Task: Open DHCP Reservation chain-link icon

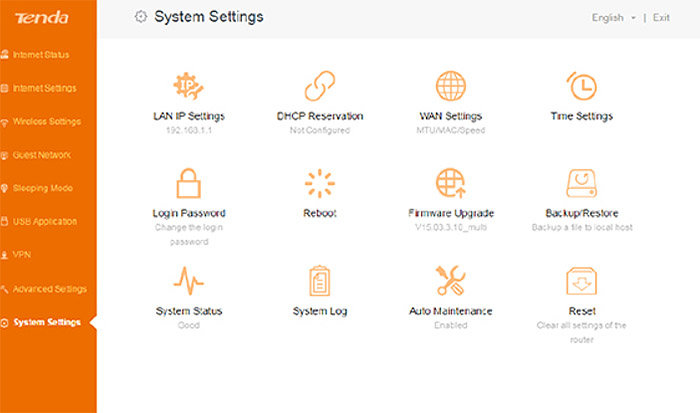Action: coord(320,86)
